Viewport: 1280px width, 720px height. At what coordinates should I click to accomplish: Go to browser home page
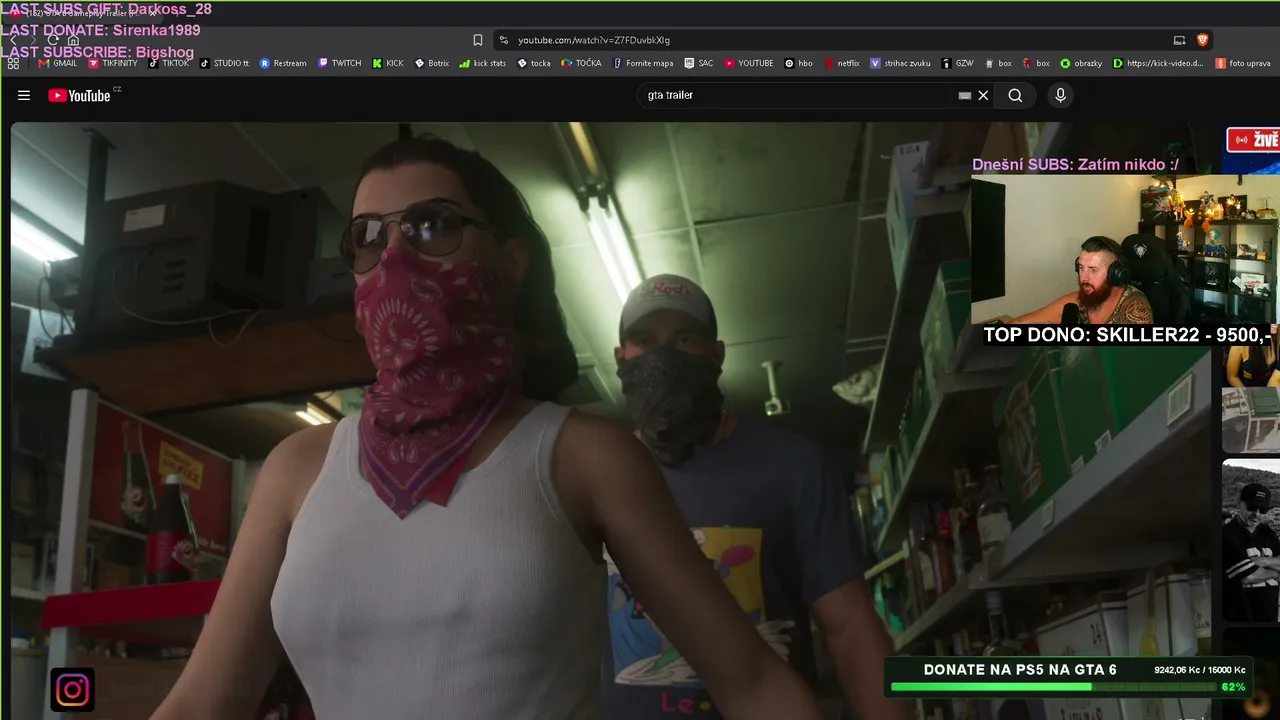(73, 40)
